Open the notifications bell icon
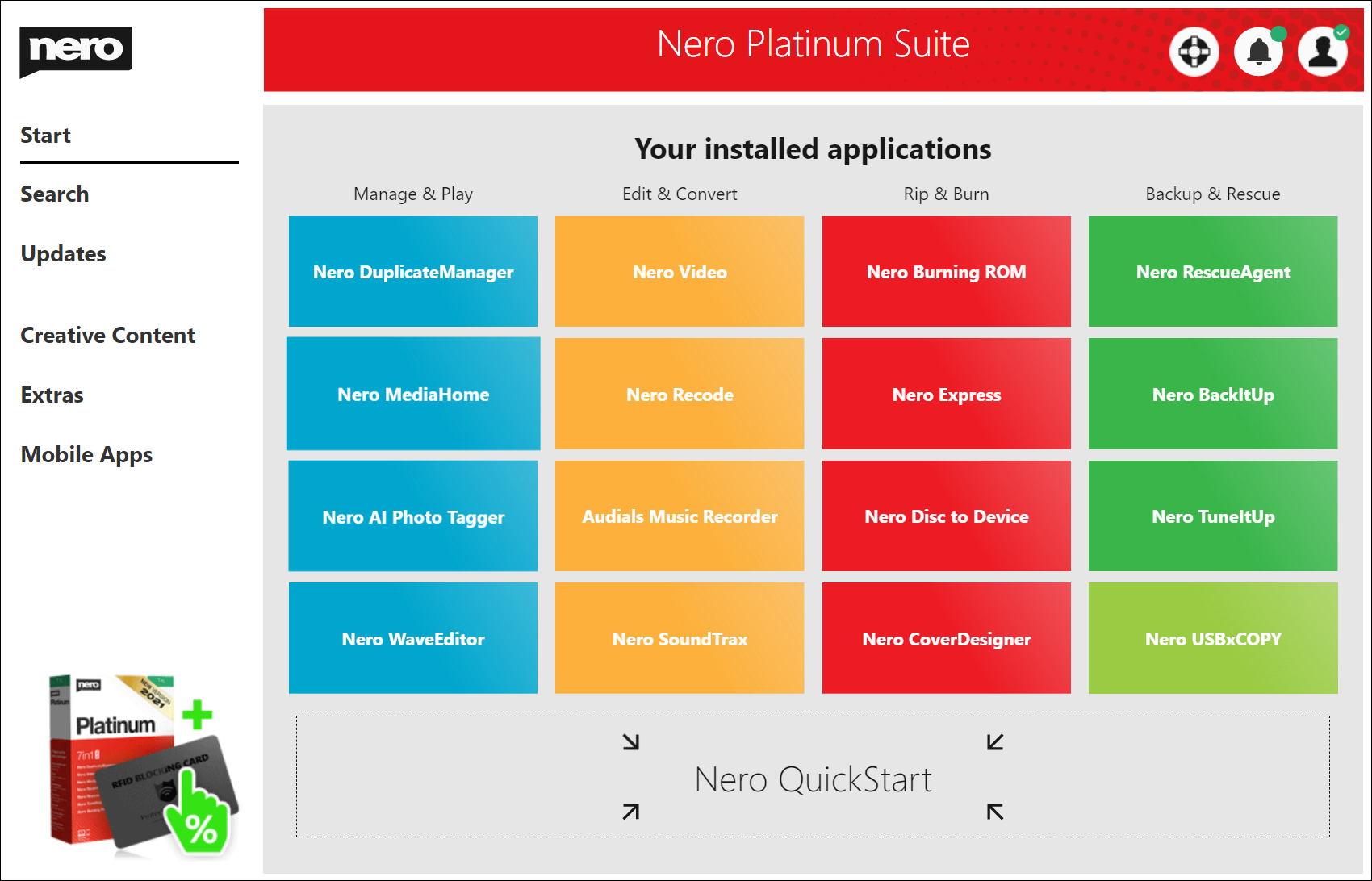Screen dimensions: 1372x881 pyautogui.click(x=1258, y=52)
